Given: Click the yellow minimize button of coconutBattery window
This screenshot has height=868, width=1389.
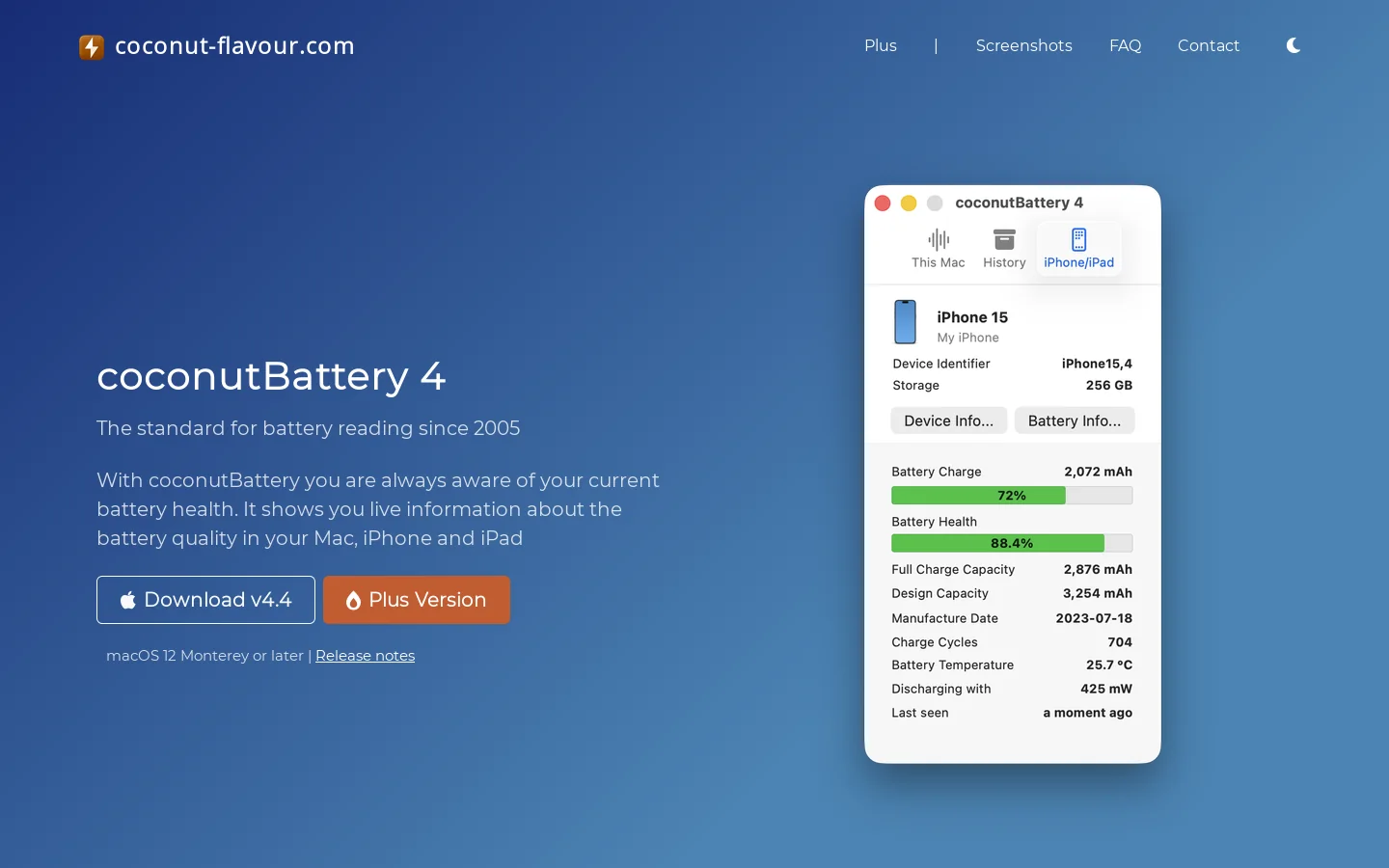Looking at the screenshot, I should pos(909,203).
